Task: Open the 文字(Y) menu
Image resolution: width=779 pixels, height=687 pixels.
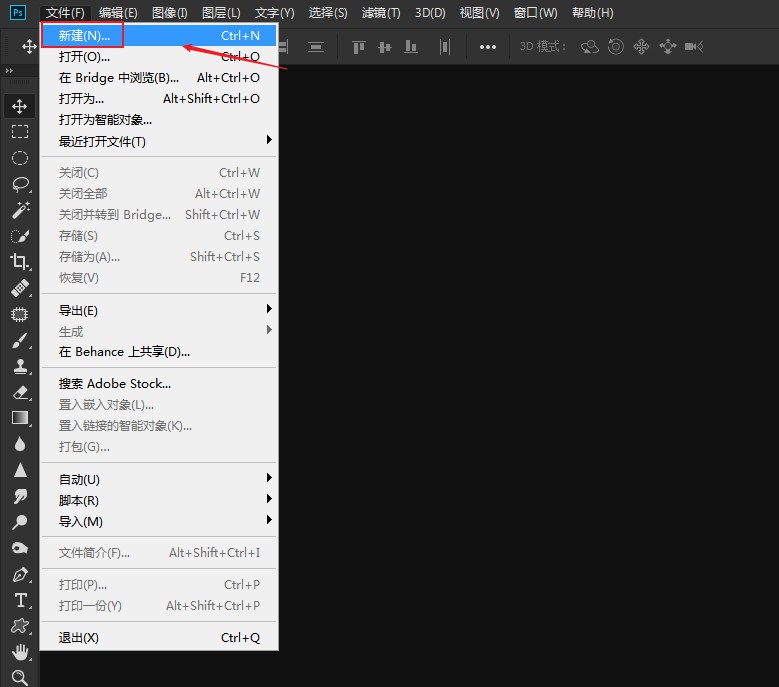Action: click(274, 12)
